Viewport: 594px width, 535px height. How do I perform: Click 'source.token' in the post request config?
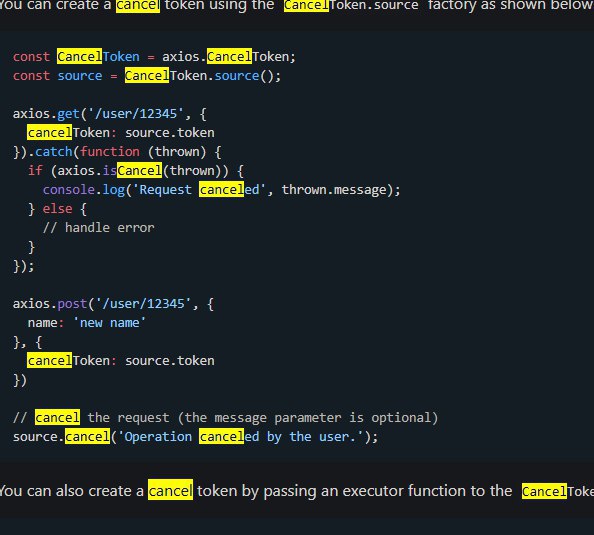pos(170,361)
